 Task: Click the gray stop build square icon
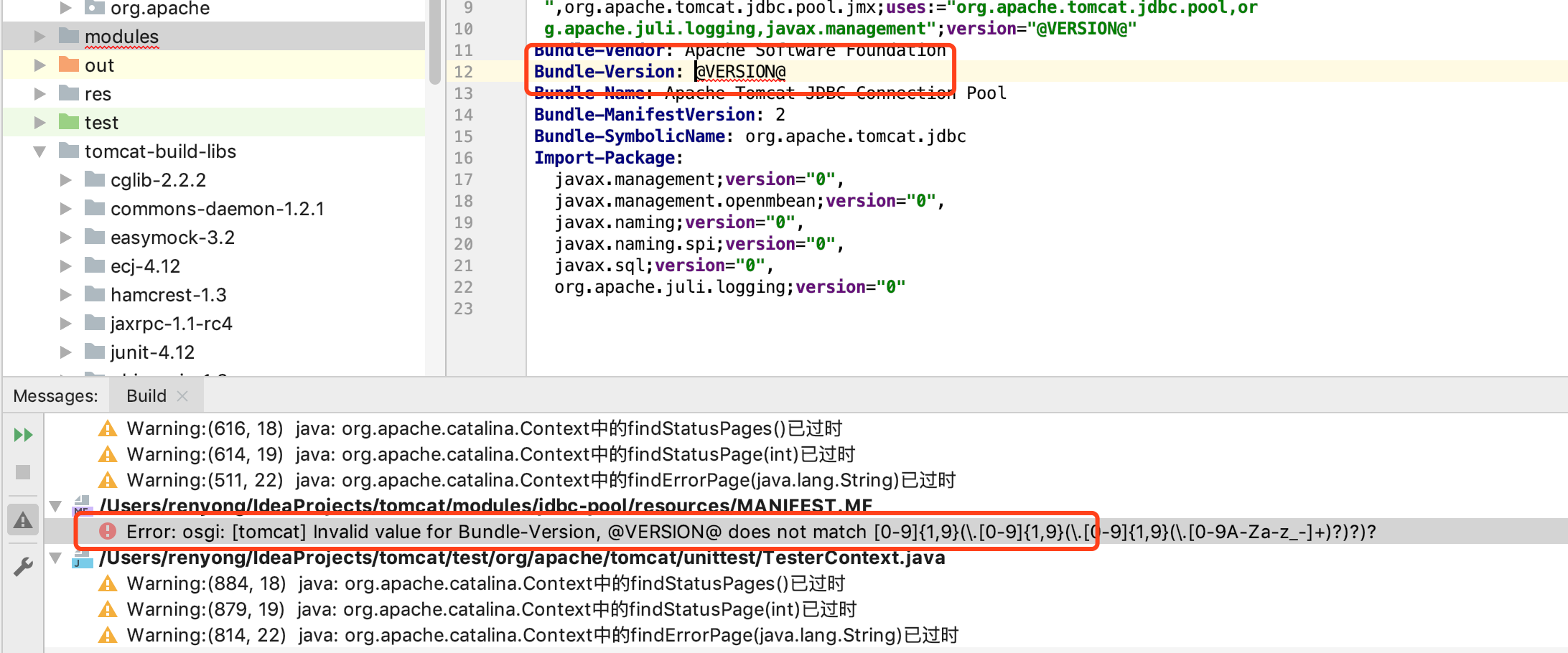coord(23,472)
